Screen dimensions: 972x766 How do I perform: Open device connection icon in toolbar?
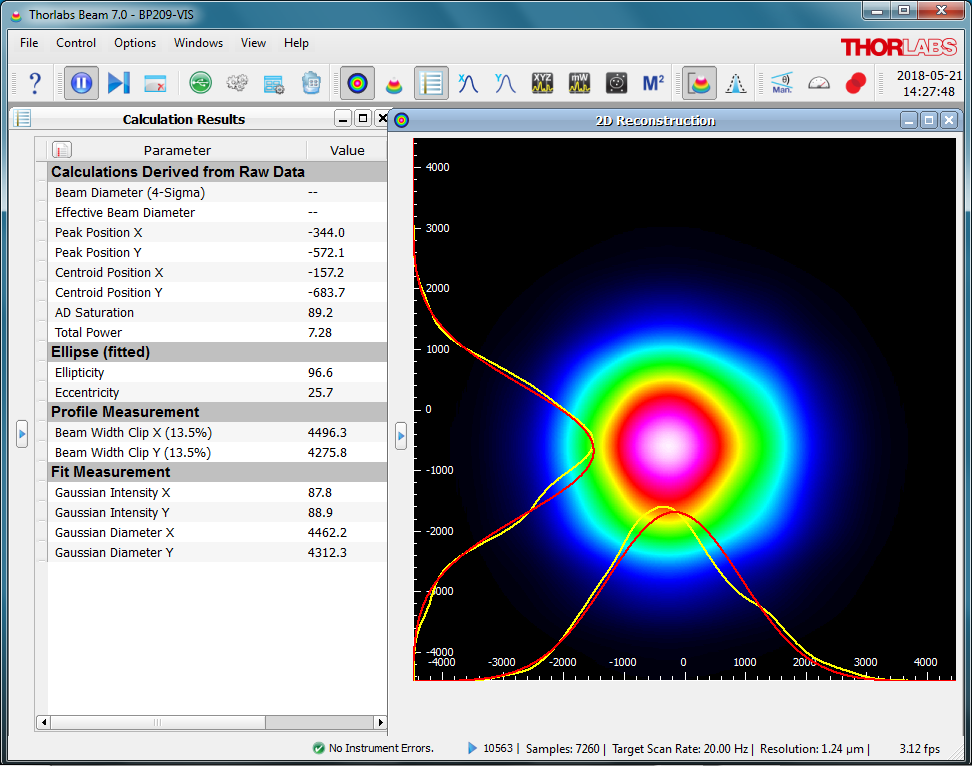tap(200, 83)
